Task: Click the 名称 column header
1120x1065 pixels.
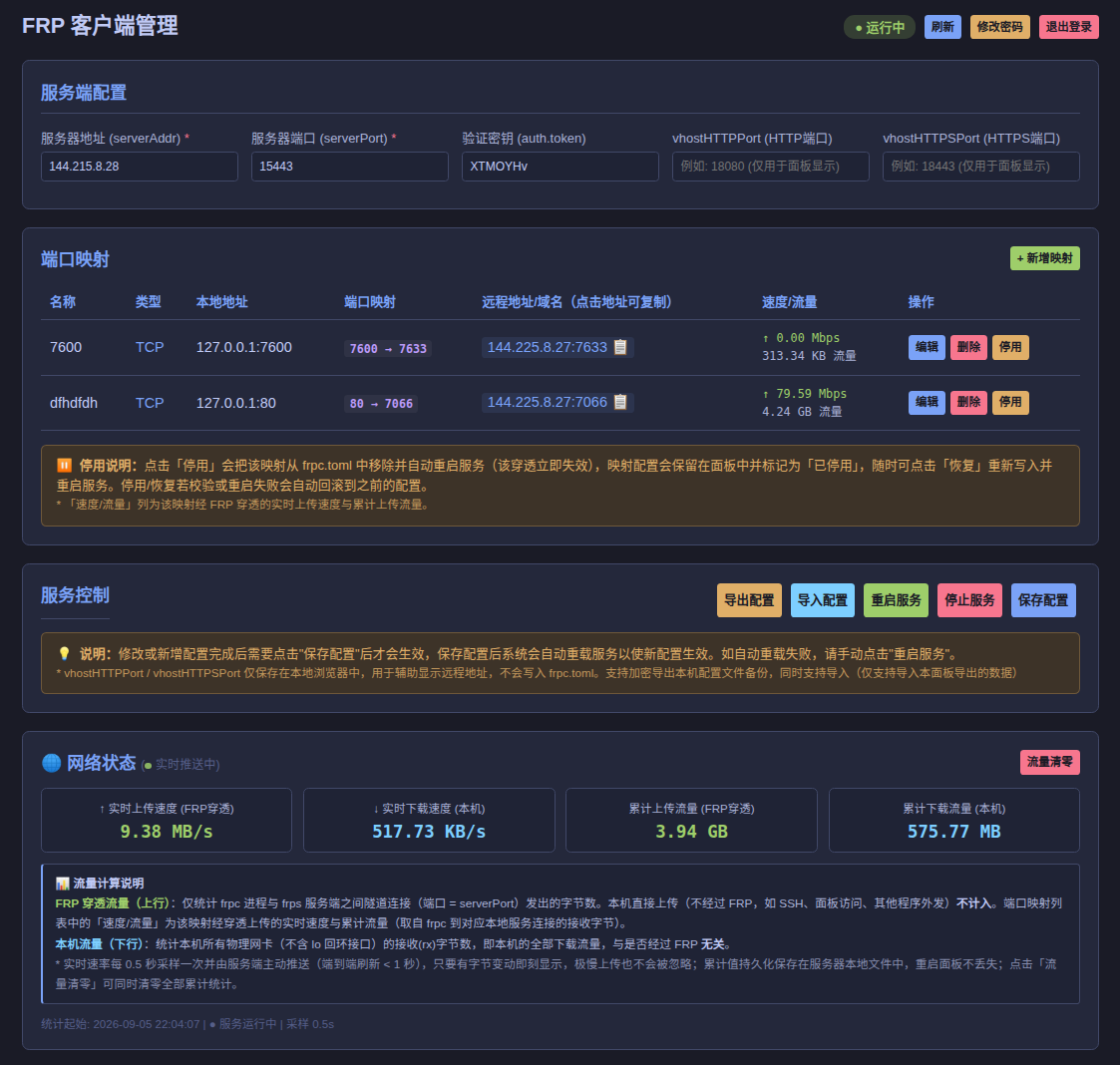Action: pyautogui.click(x=63, y=301)
